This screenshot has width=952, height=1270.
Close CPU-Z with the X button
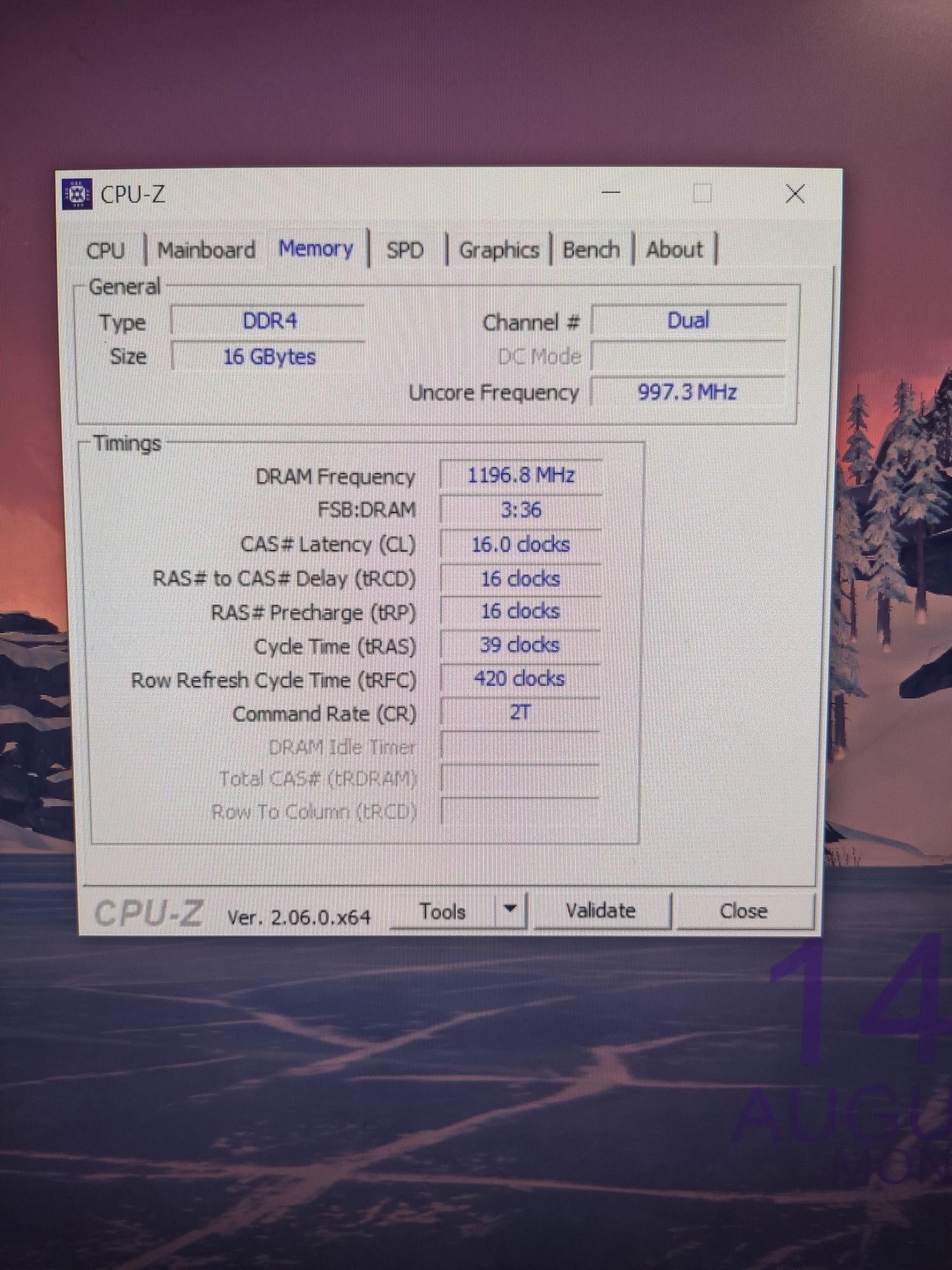(795, 194)
